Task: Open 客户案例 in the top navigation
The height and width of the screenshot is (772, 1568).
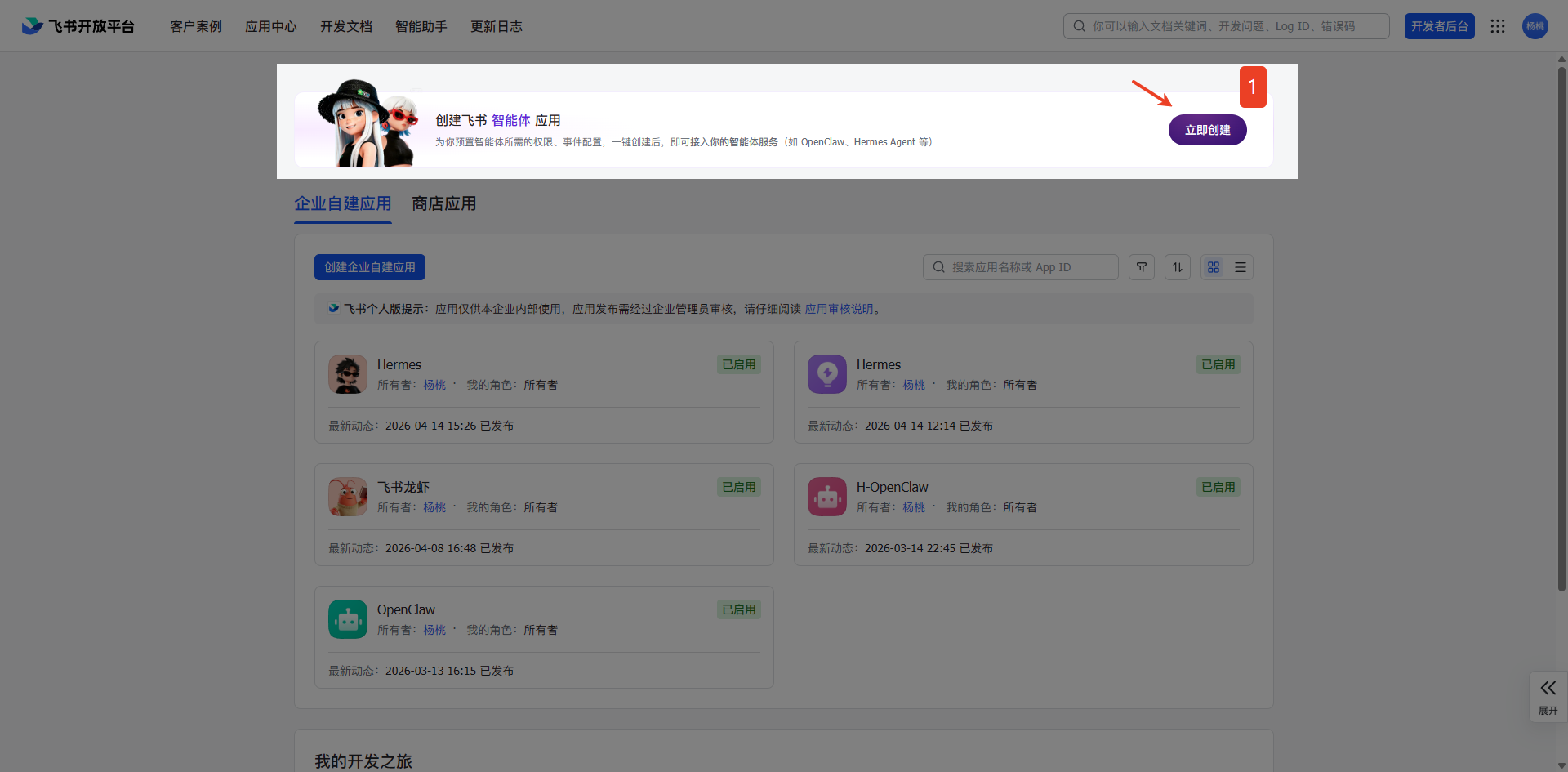Action: tap(196, 26)
